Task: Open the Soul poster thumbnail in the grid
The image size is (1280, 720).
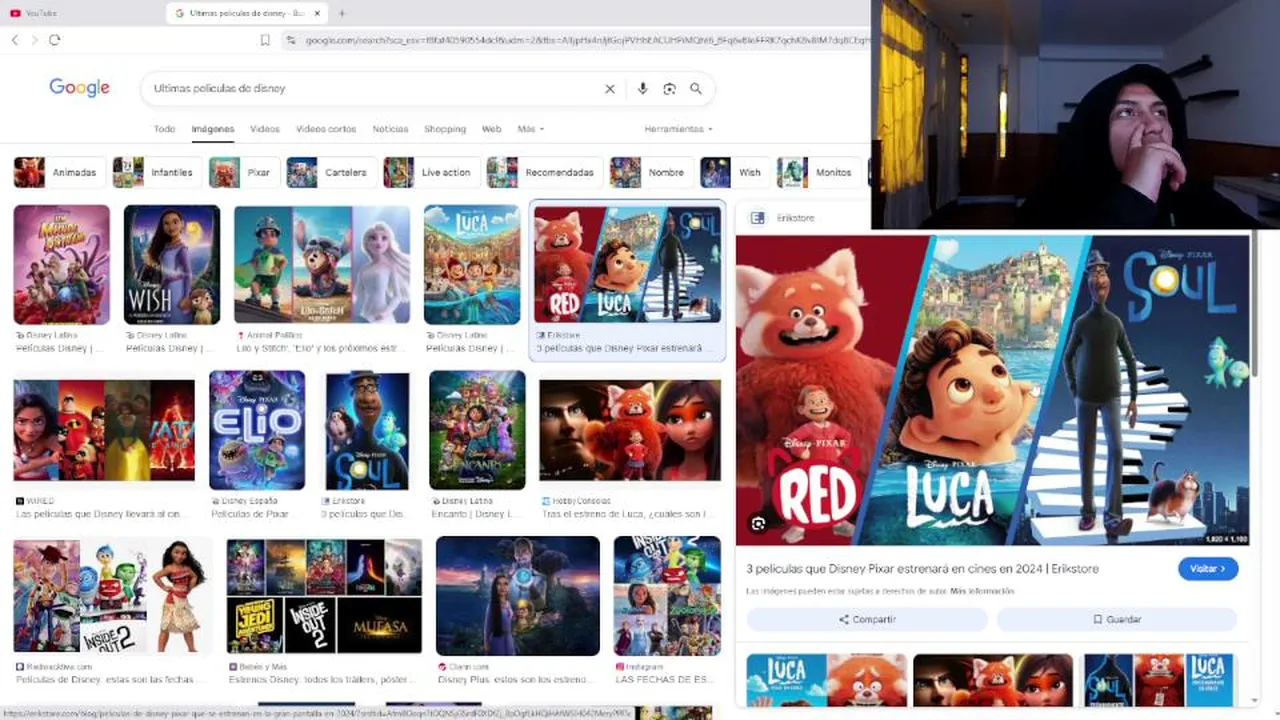Action: tap(367, 430)
